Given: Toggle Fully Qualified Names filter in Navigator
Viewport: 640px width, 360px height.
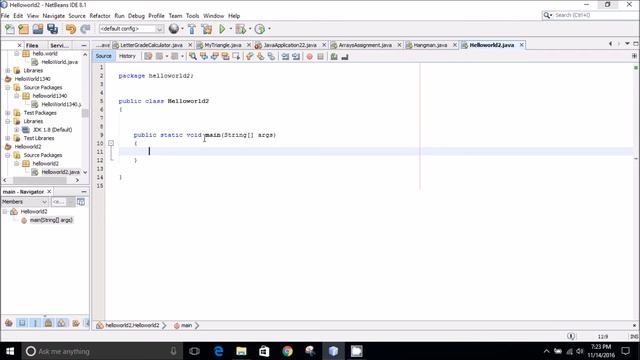Looking at the screenshot, I should coord(76,323).
